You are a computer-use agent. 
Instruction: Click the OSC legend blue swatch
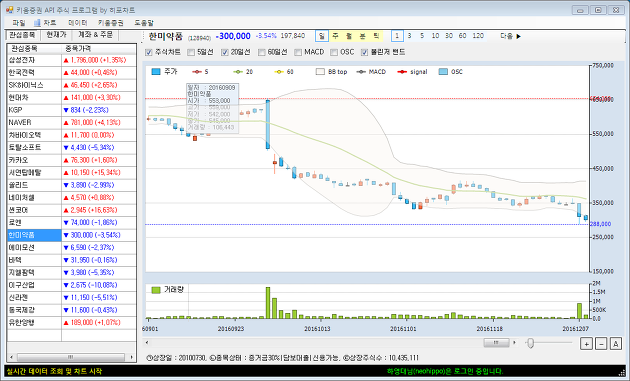click(x=443, y=72)
